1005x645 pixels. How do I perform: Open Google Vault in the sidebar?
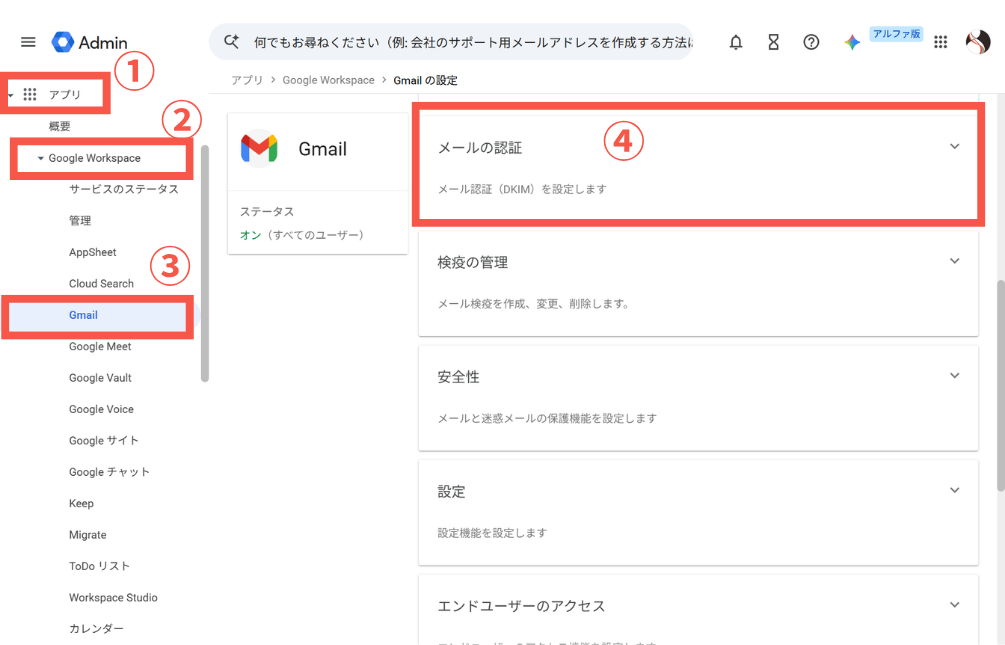(x=100, y=378)
